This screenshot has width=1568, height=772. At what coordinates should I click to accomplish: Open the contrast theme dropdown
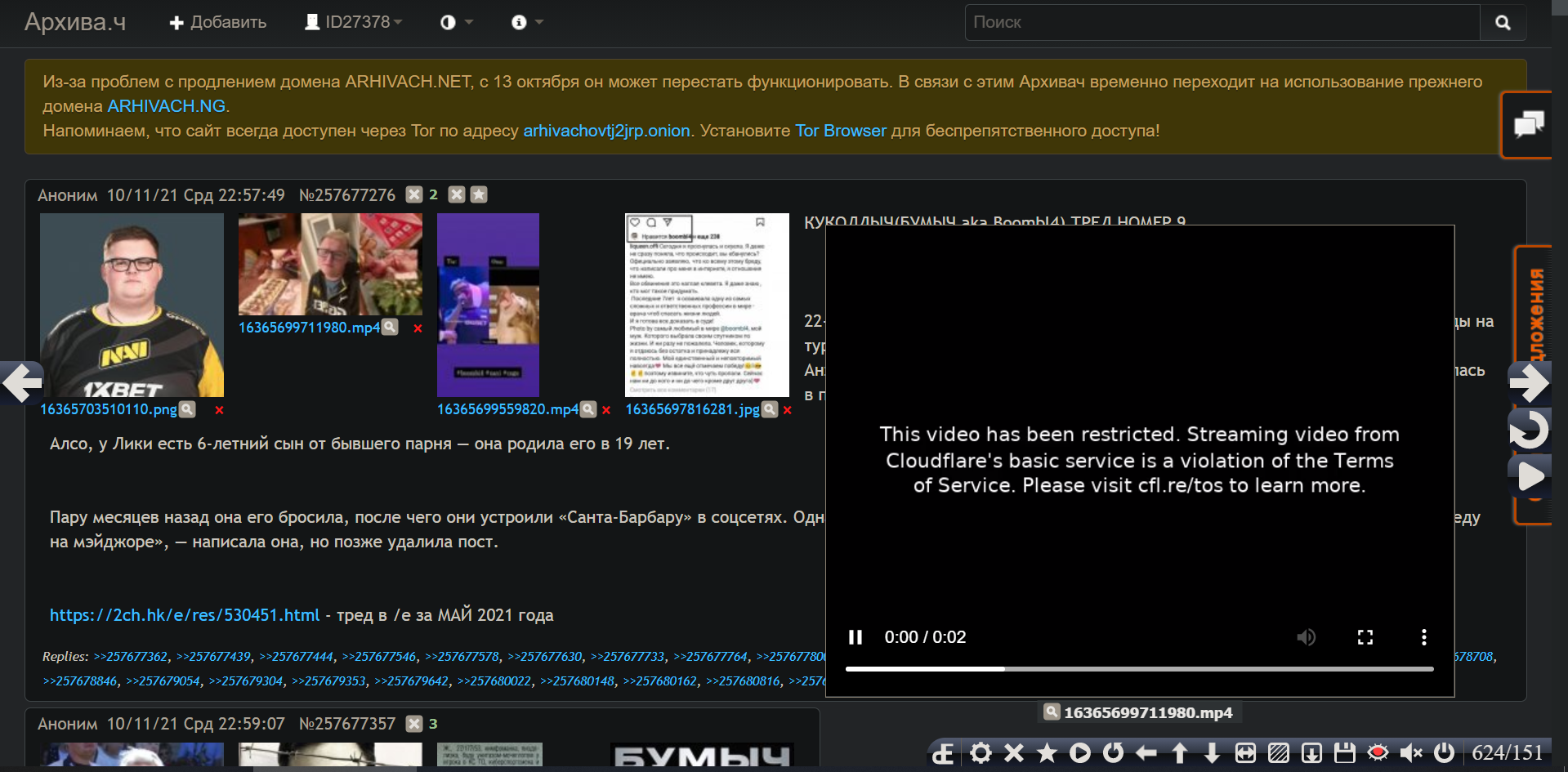(x=457, y=22)
